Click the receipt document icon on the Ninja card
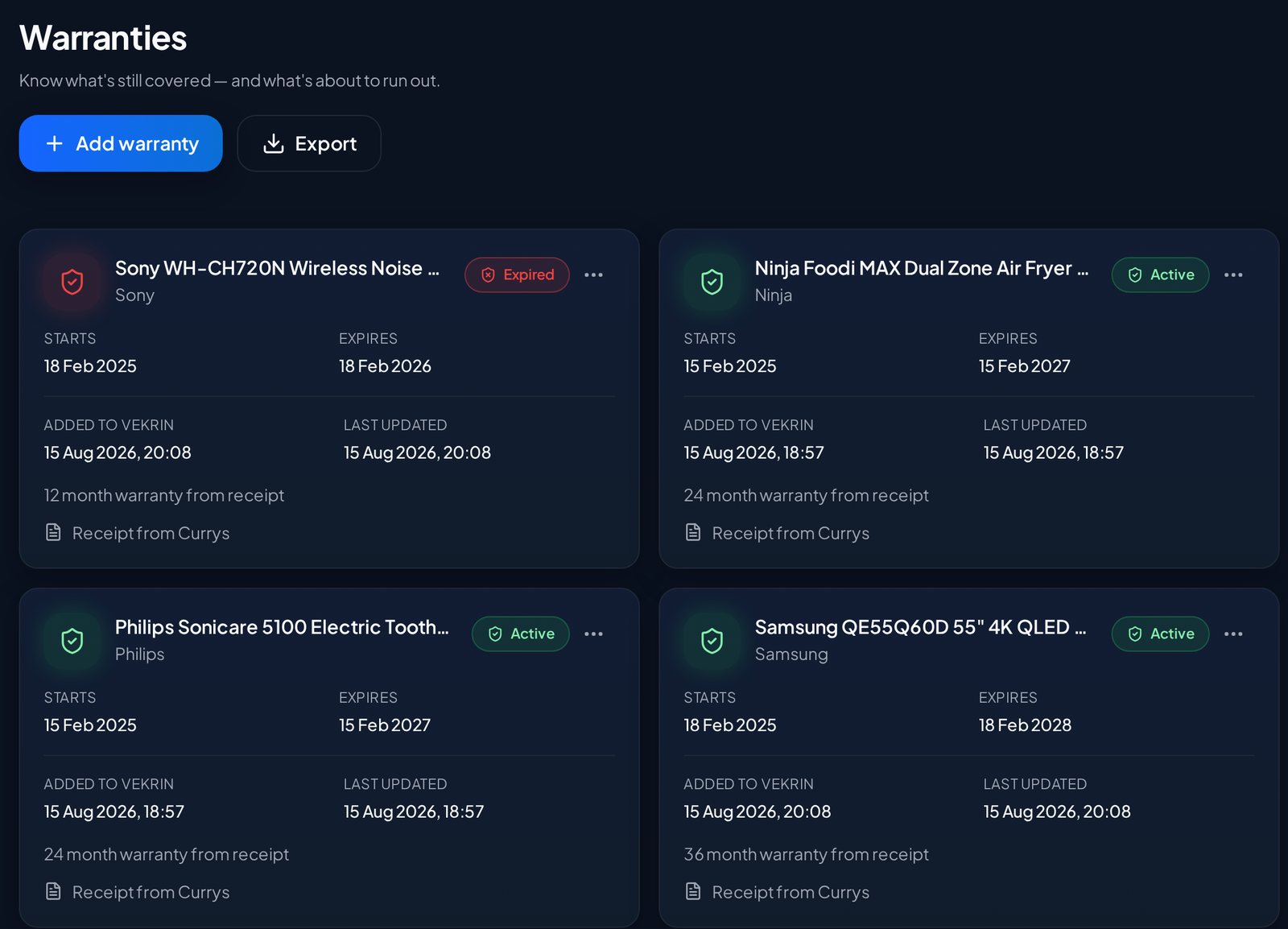The image size is (1288, 929). click(x=693, y=532)
